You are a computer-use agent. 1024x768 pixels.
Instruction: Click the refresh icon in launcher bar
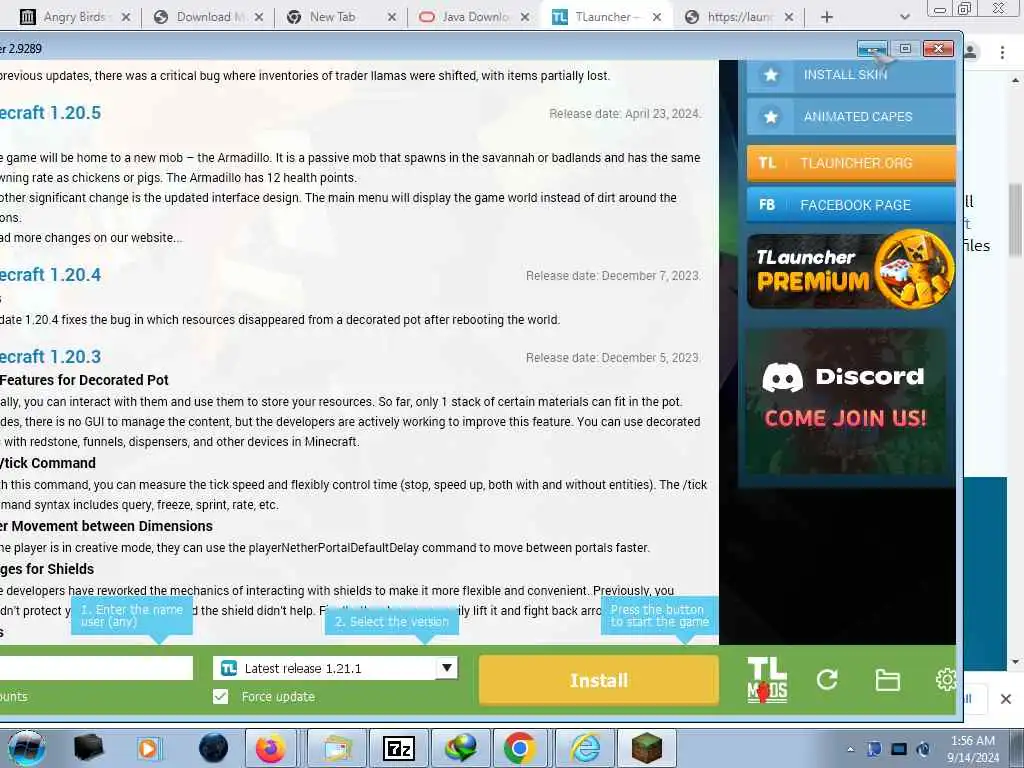(x=827, y=680)
